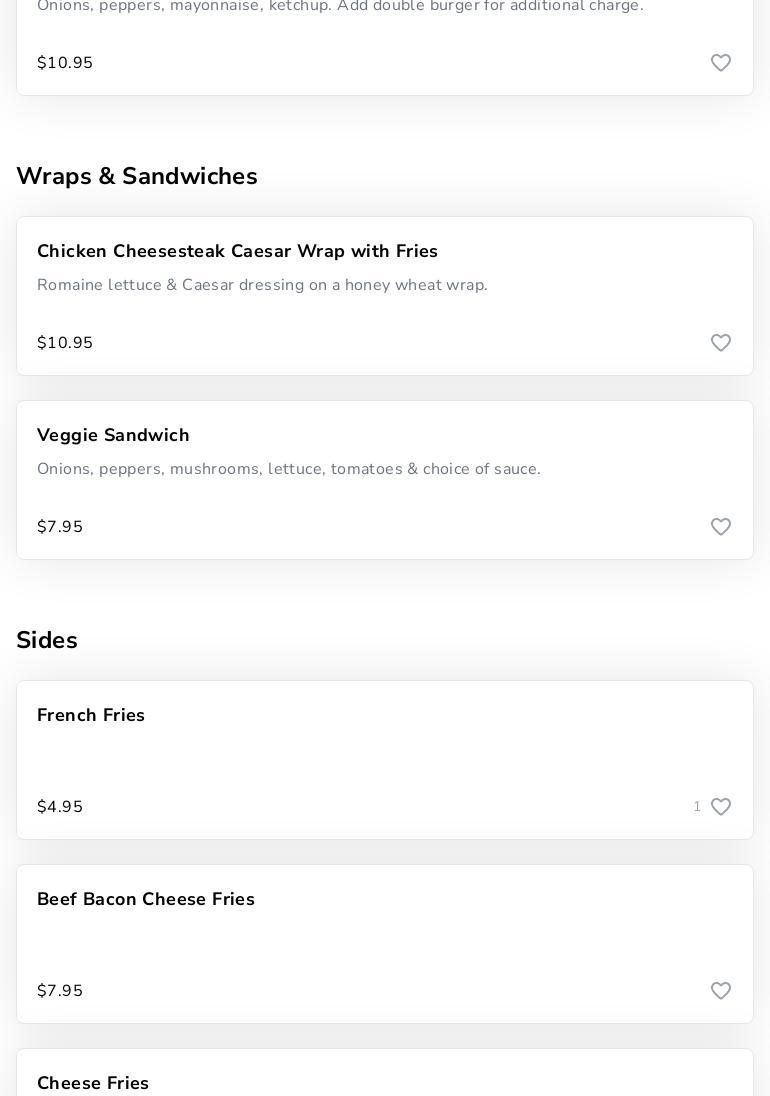Screen dimensions: 770x1096
Task: Click the $7.95 price on Veggie Sandwich
Action: [60, 527]
